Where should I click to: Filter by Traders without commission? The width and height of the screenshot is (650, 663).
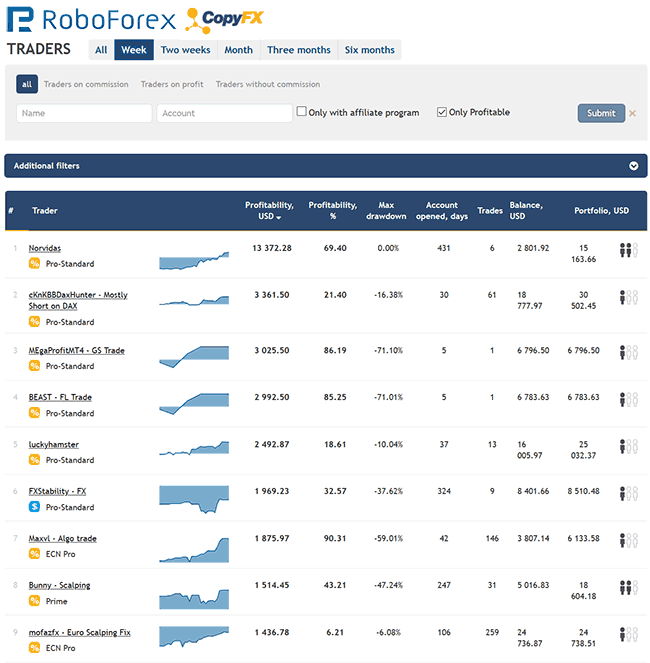pyautogui.click(x=268, y=84)
